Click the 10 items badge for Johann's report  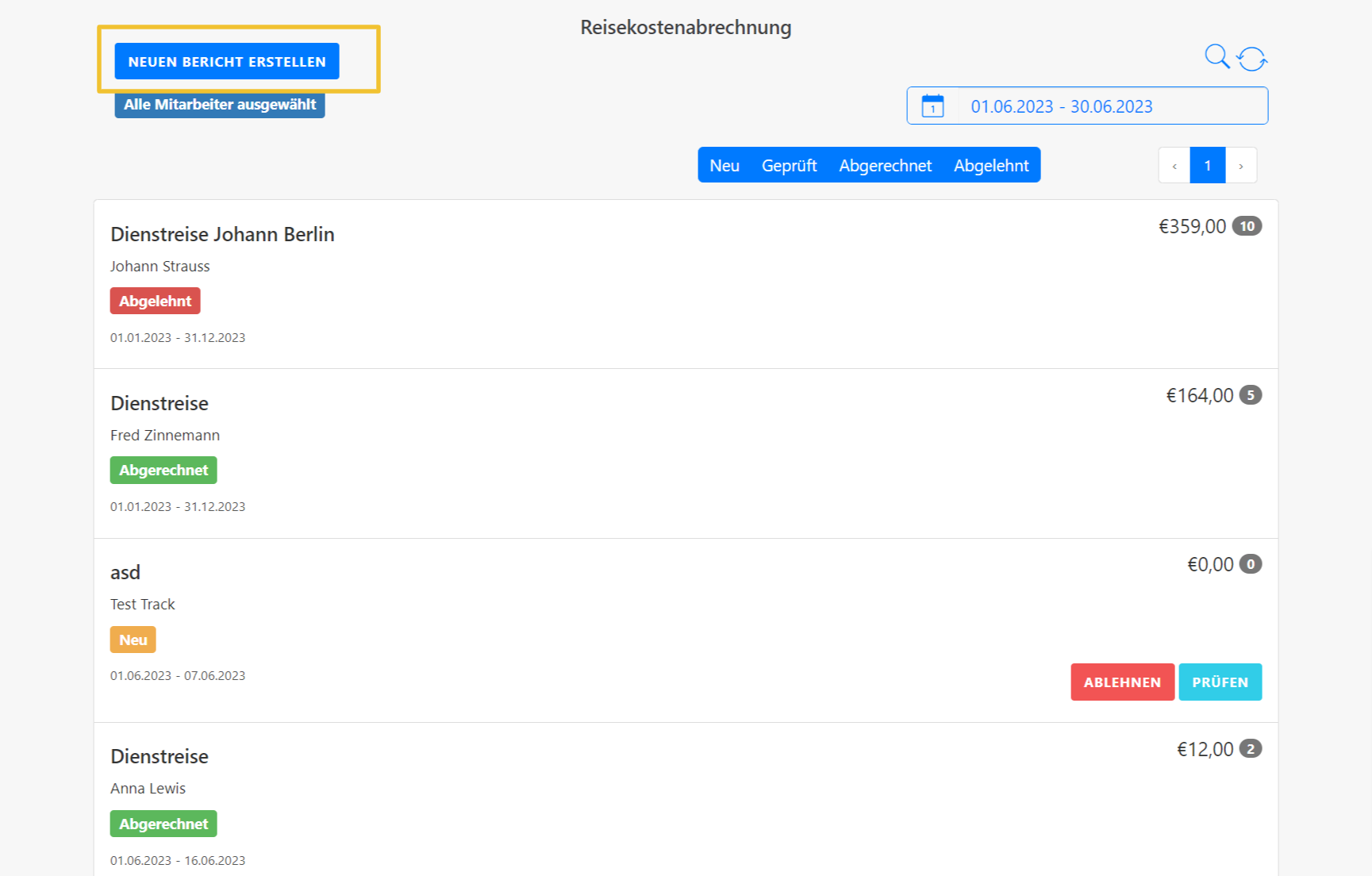pyautogui.click(x=1247, y=226)
